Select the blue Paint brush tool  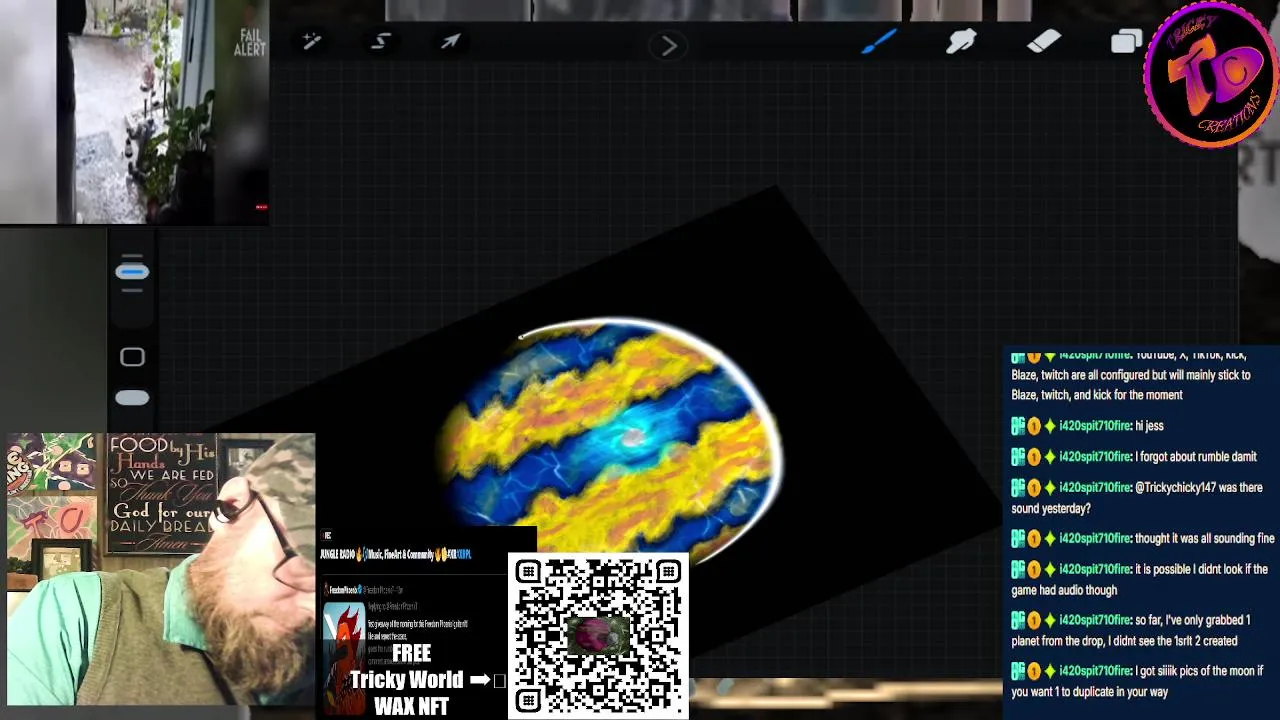pos(880,41)
